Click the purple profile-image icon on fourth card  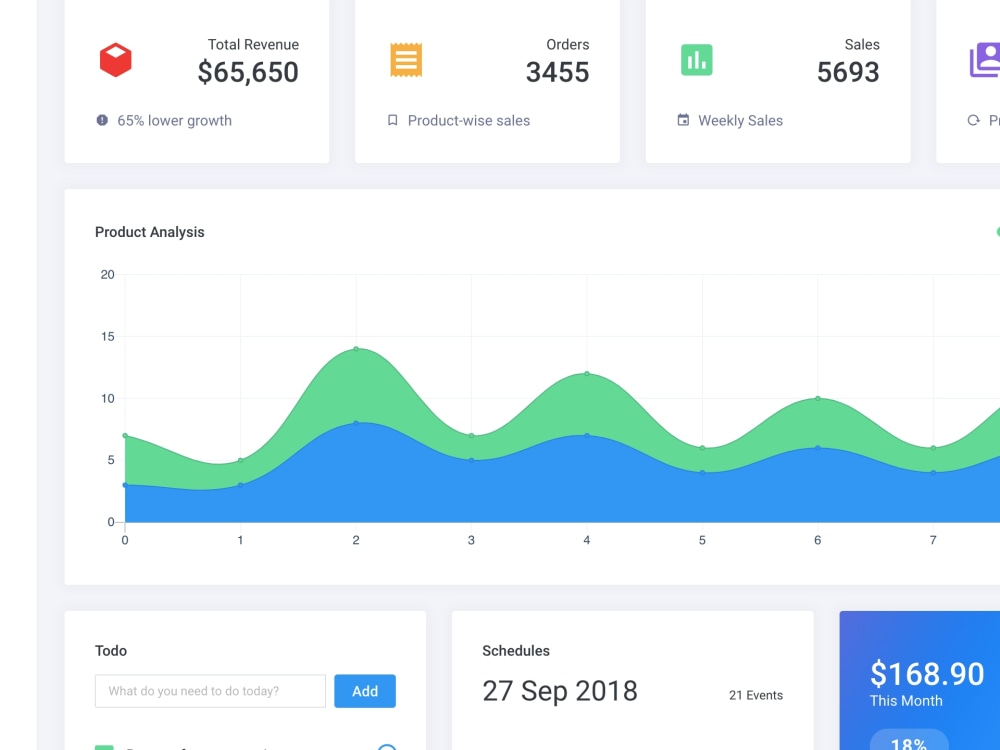(x=985, y=61)
